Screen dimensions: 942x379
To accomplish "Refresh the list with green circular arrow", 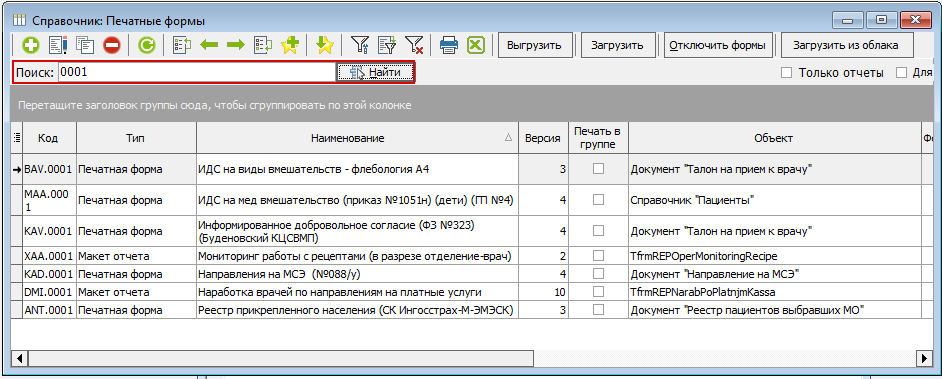I will (x=147, y=45).
